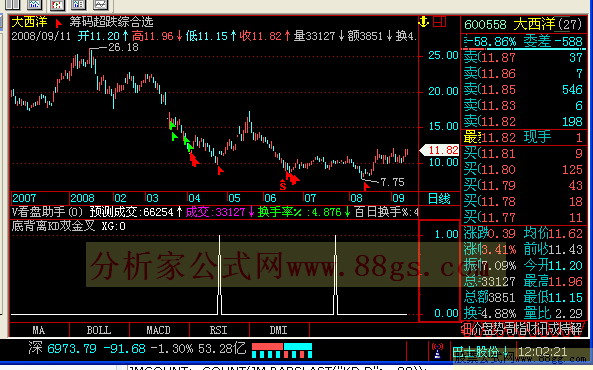
Task: Click the buy order row at 11.77
Action: [x=523, y=218]
